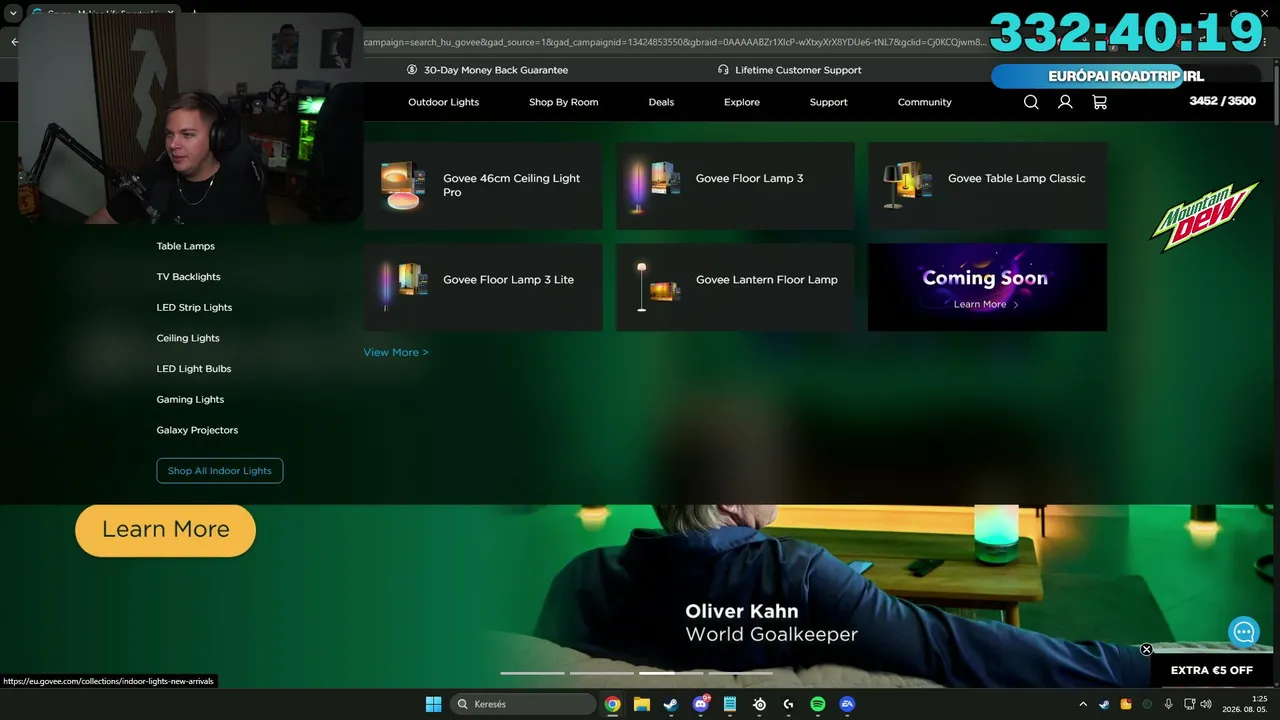The width and height of the screenshot is (1280, 720).
Task: Open the shopping cart icon
Action: [x=1099, y=102]
